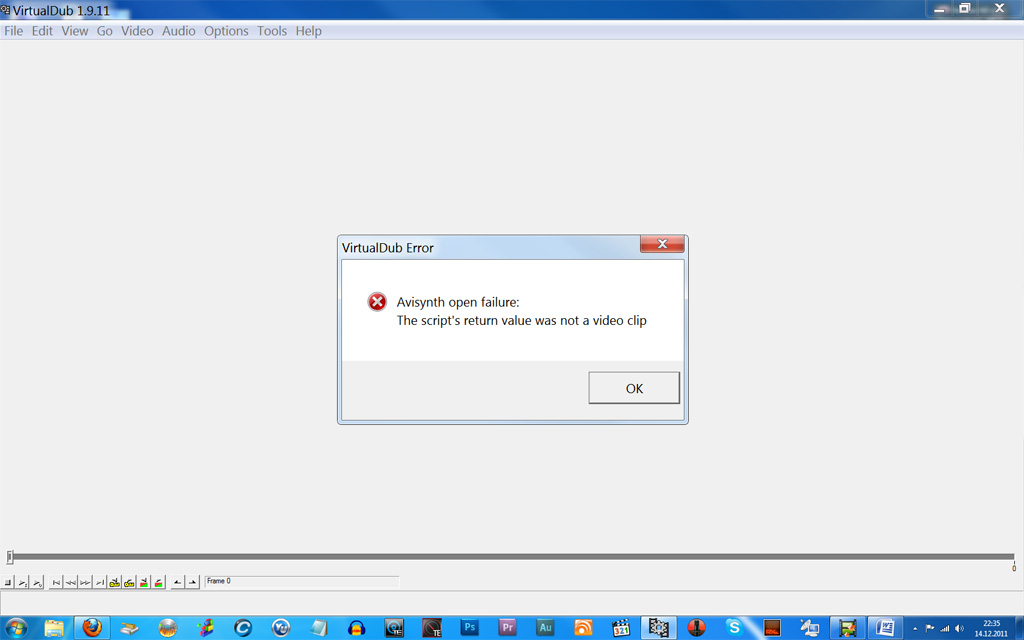Click the timeline position slider handle
The image size is (1024, 640).
pyautogui.click(x=9, y=556)
